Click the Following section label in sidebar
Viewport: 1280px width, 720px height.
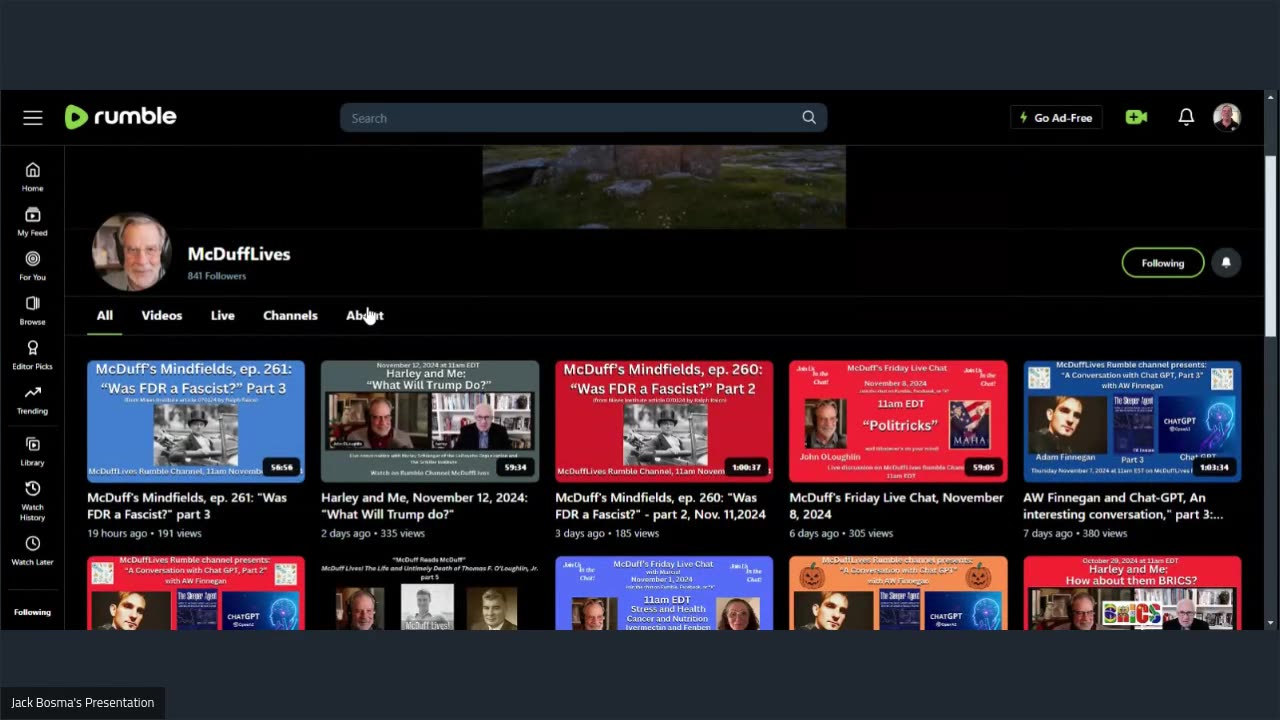32,612
